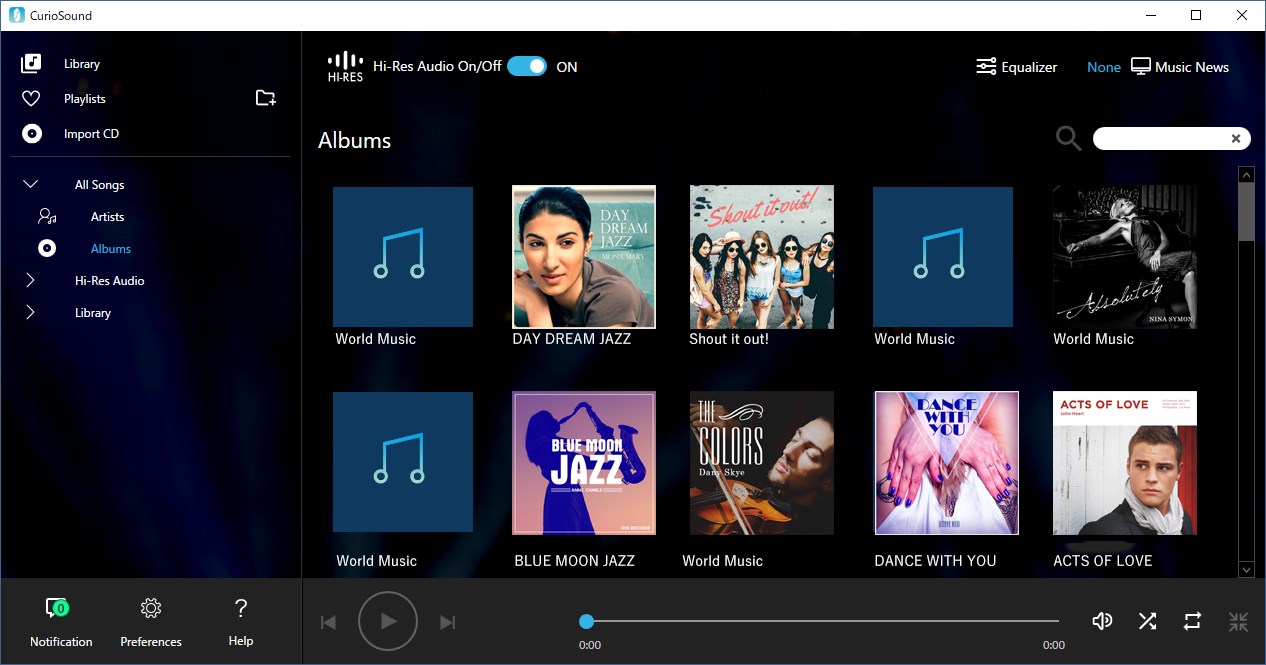The image size is (1266, 665).
Task: Clear the search field
Action: tap(1236, 138)
